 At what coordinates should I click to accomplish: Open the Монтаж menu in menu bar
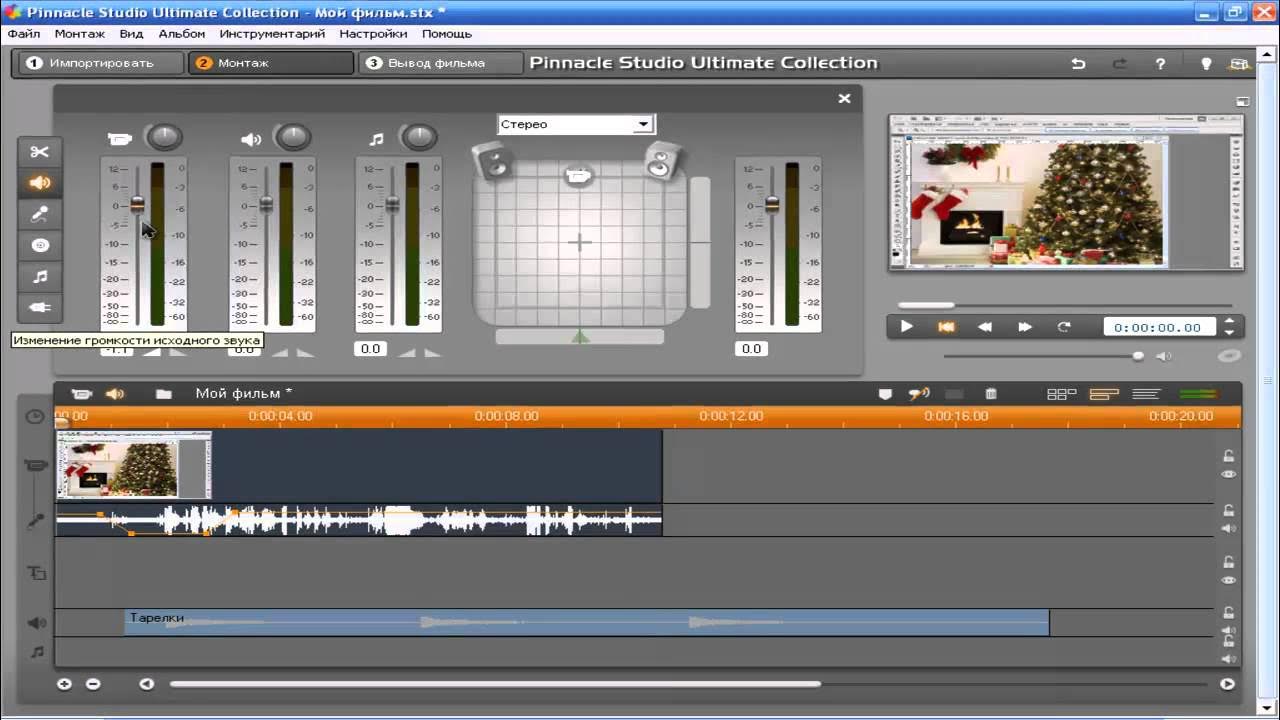coord(79,33)
